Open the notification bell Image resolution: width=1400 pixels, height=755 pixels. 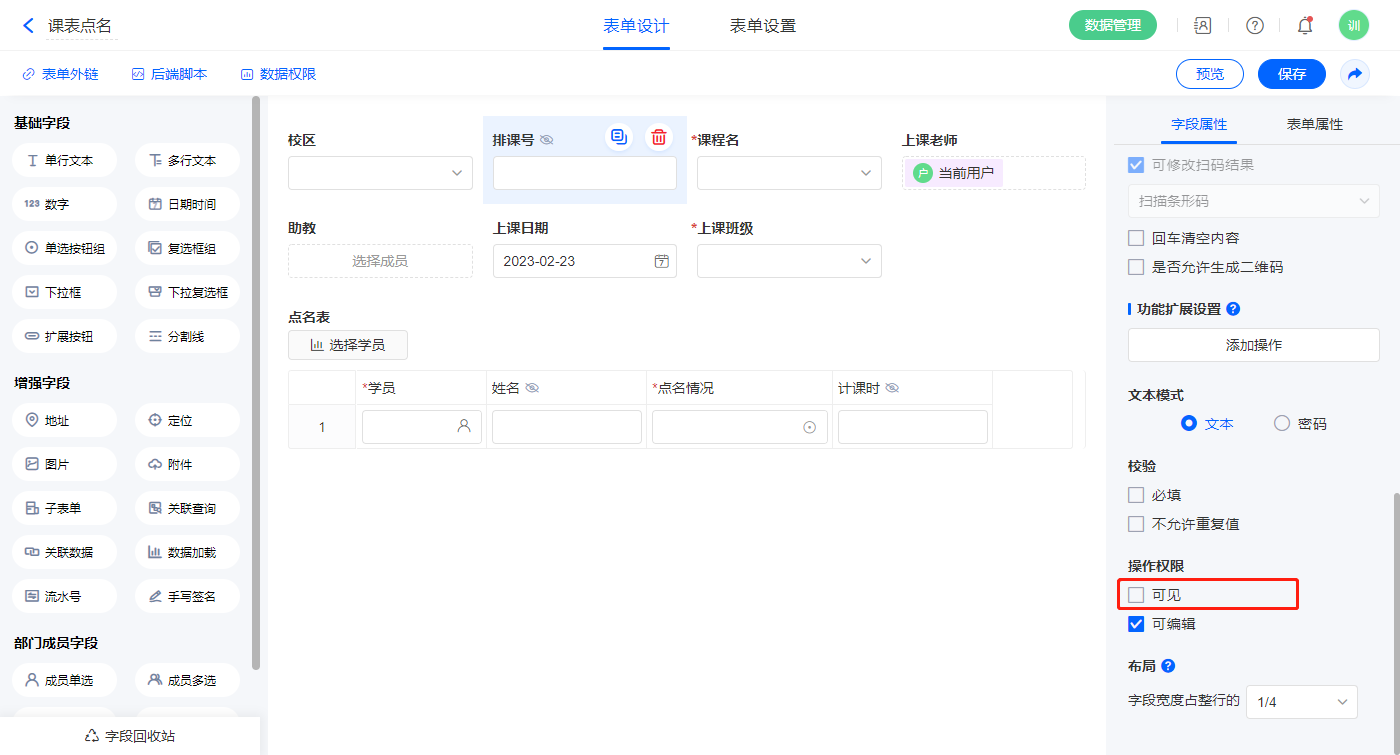[x=1305, y=26]
